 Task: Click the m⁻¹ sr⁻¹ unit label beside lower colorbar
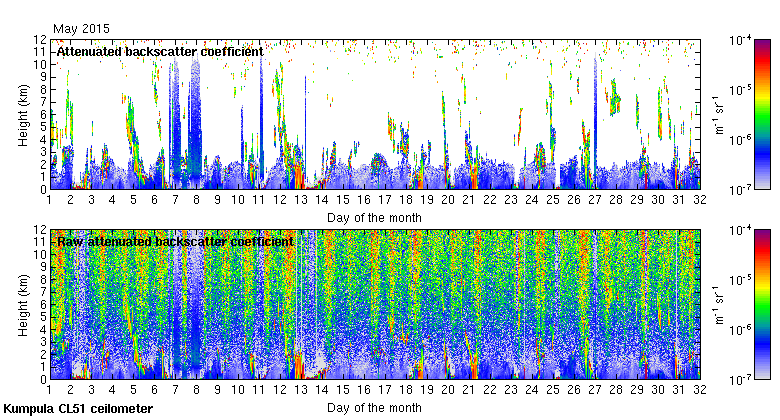click(719, 305)
